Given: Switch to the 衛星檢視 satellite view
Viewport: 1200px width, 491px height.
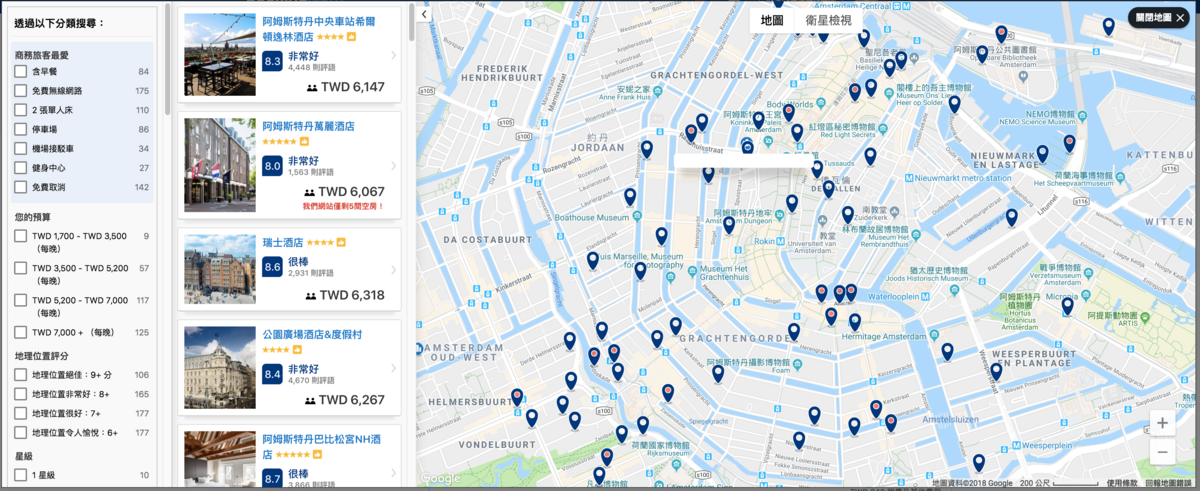Looking at the screenshot, I should (x=828, y=20).
